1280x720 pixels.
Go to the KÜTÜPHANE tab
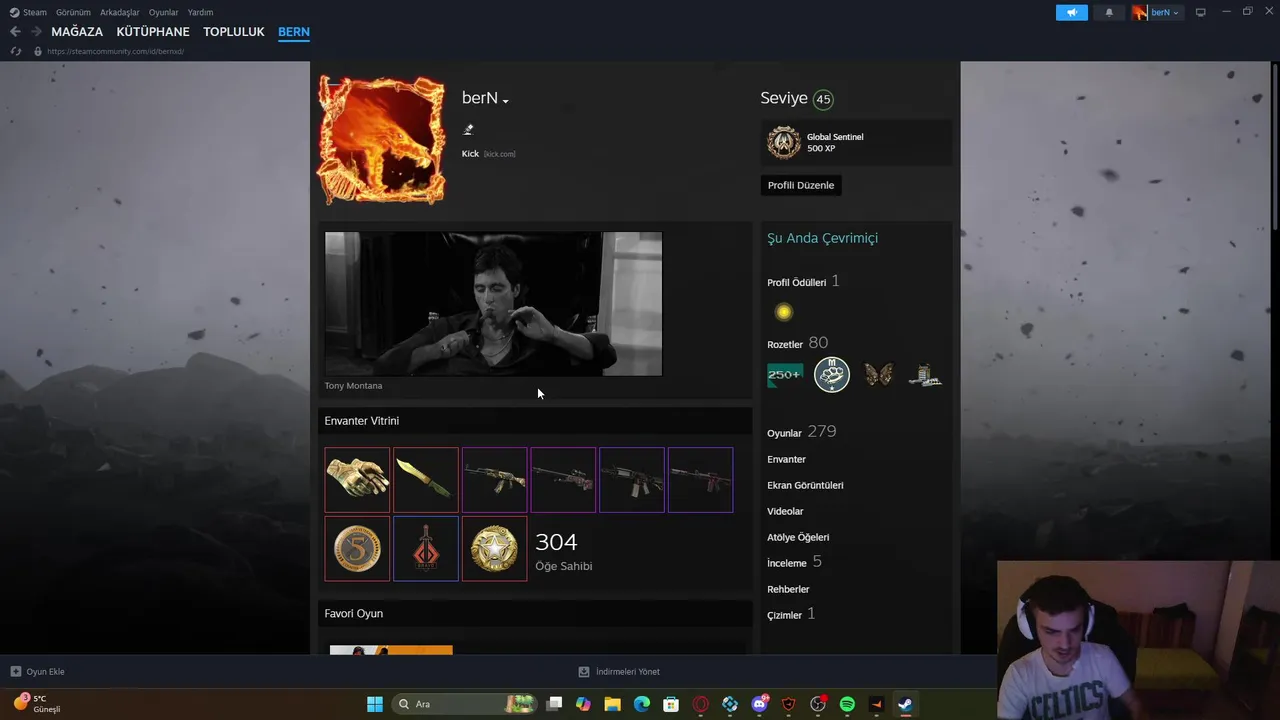[153, 32]
